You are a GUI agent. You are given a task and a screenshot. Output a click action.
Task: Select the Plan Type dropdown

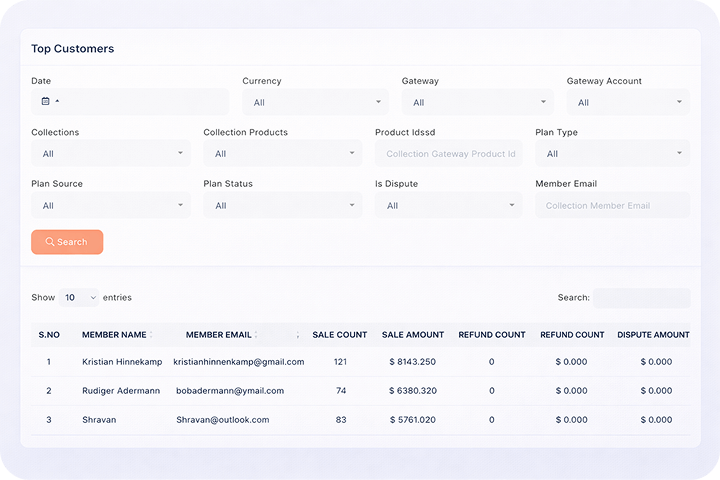(x=612, y=154)
